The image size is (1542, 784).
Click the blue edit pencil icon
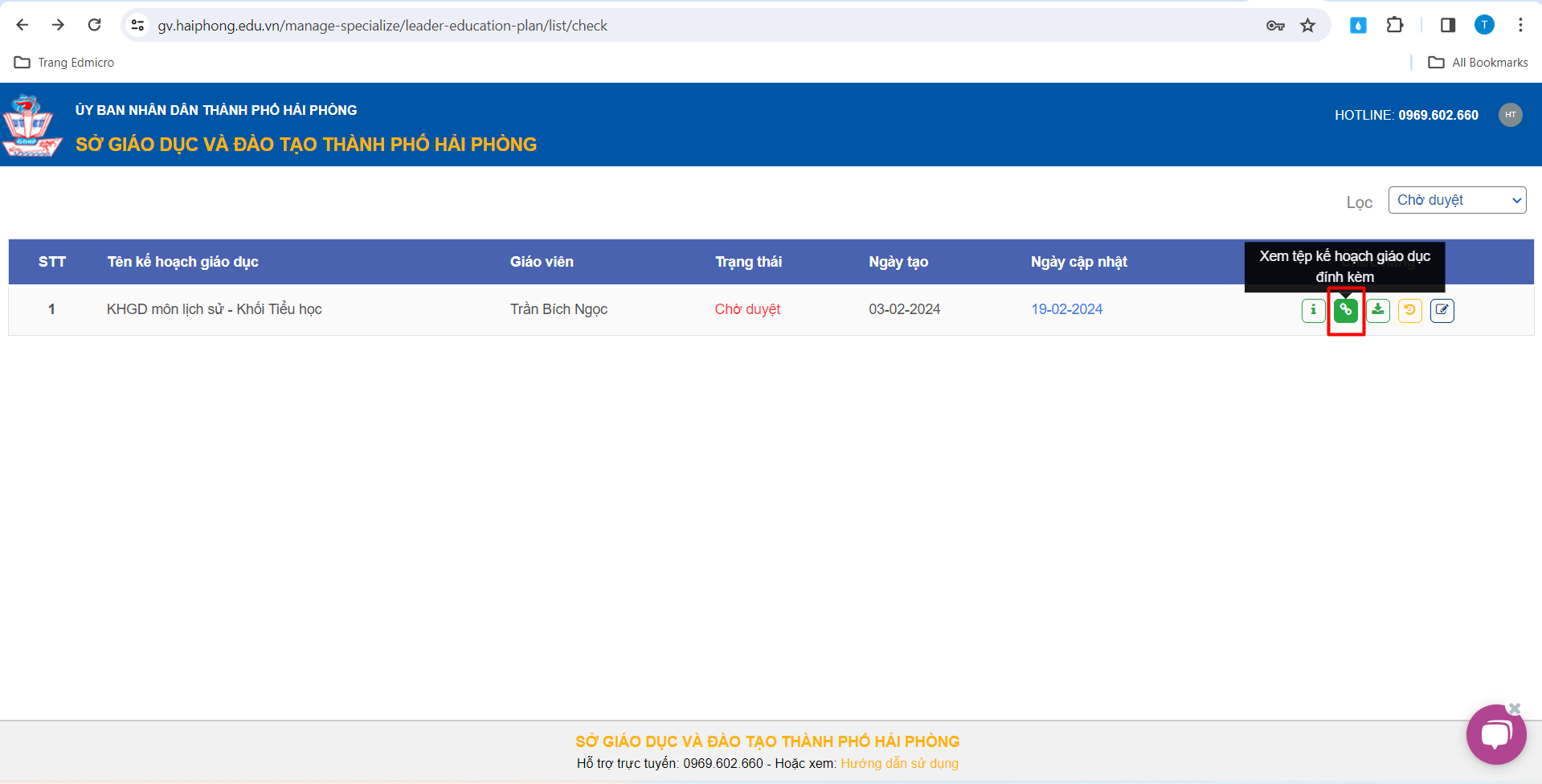(x=1442, y=310)
